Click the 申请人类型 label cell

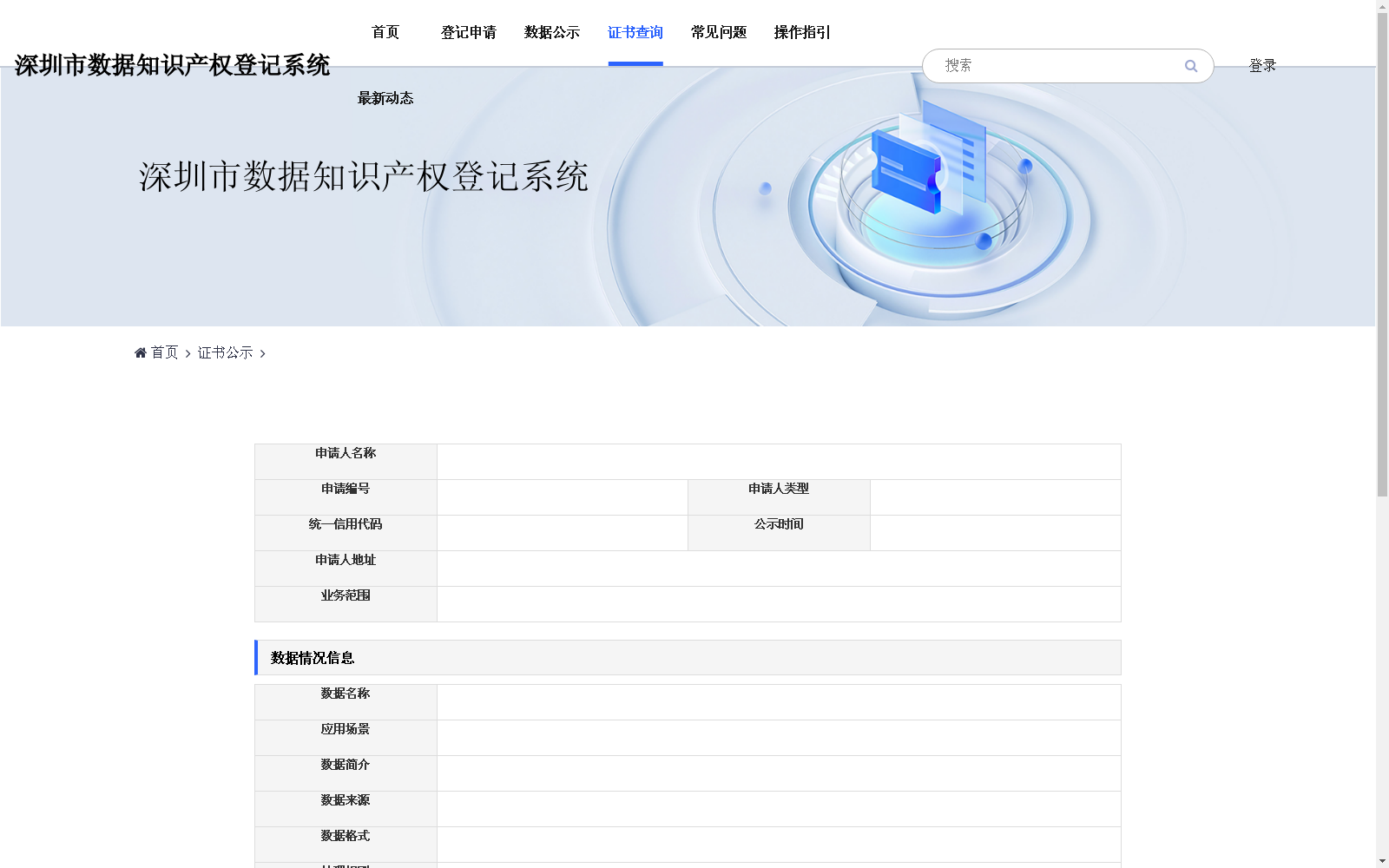[x=779, y=497]
